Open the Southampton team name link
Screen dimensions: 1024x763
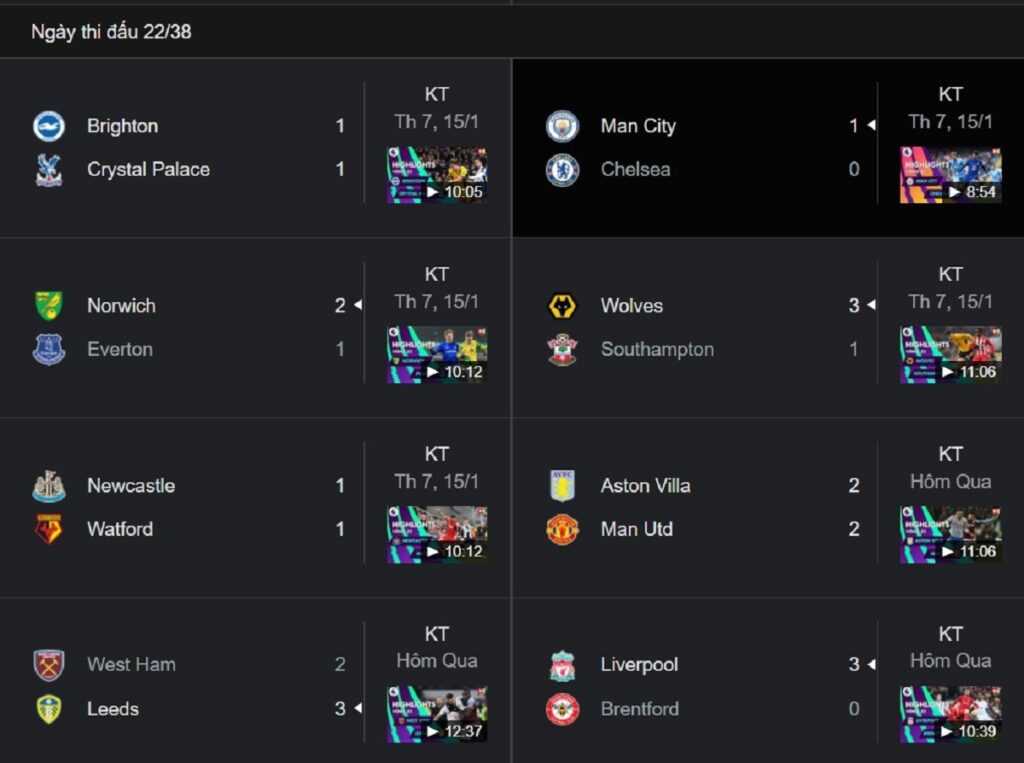tap(657, 349)
